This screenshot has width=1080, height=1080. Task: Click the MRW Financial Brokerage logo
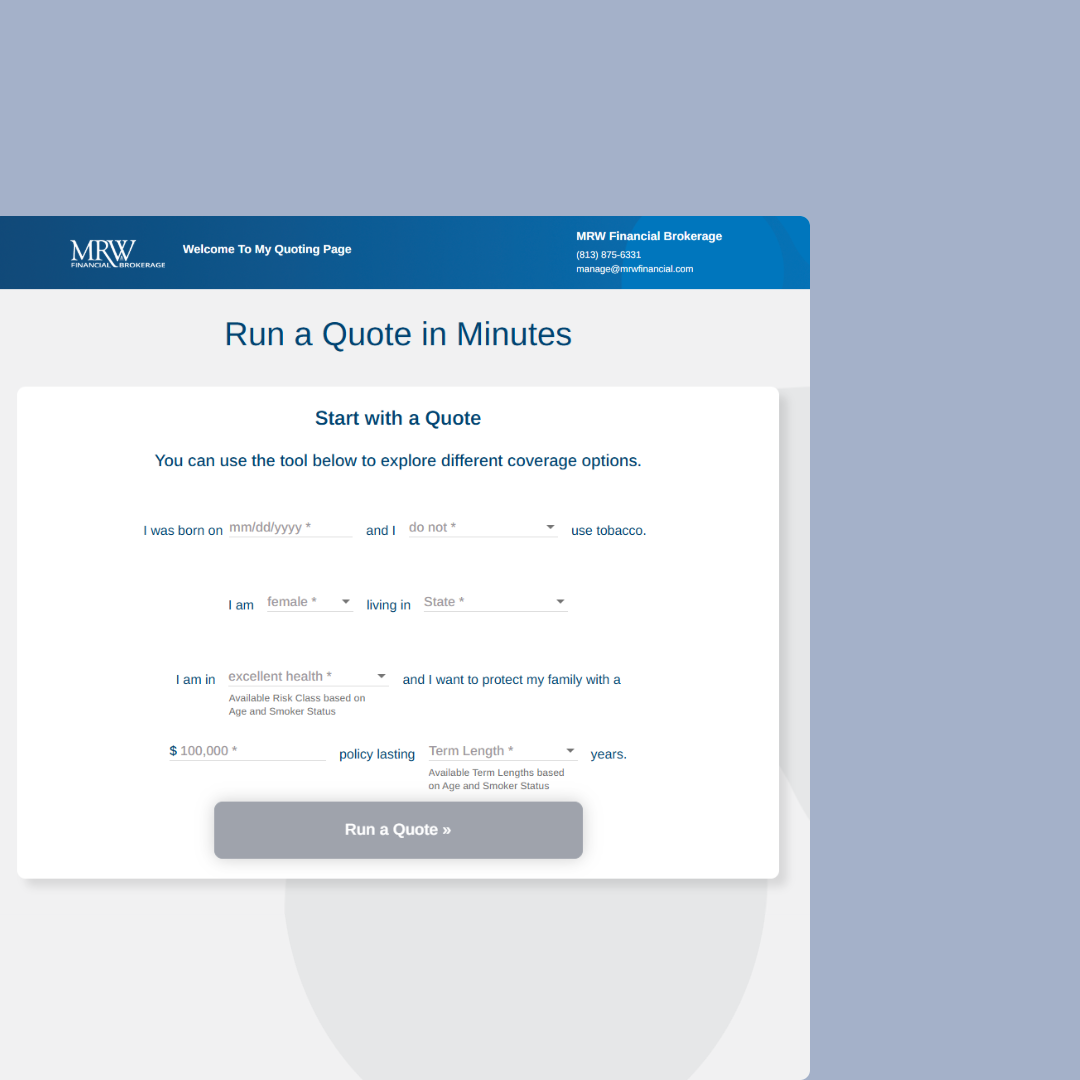(x=117, y=253)
